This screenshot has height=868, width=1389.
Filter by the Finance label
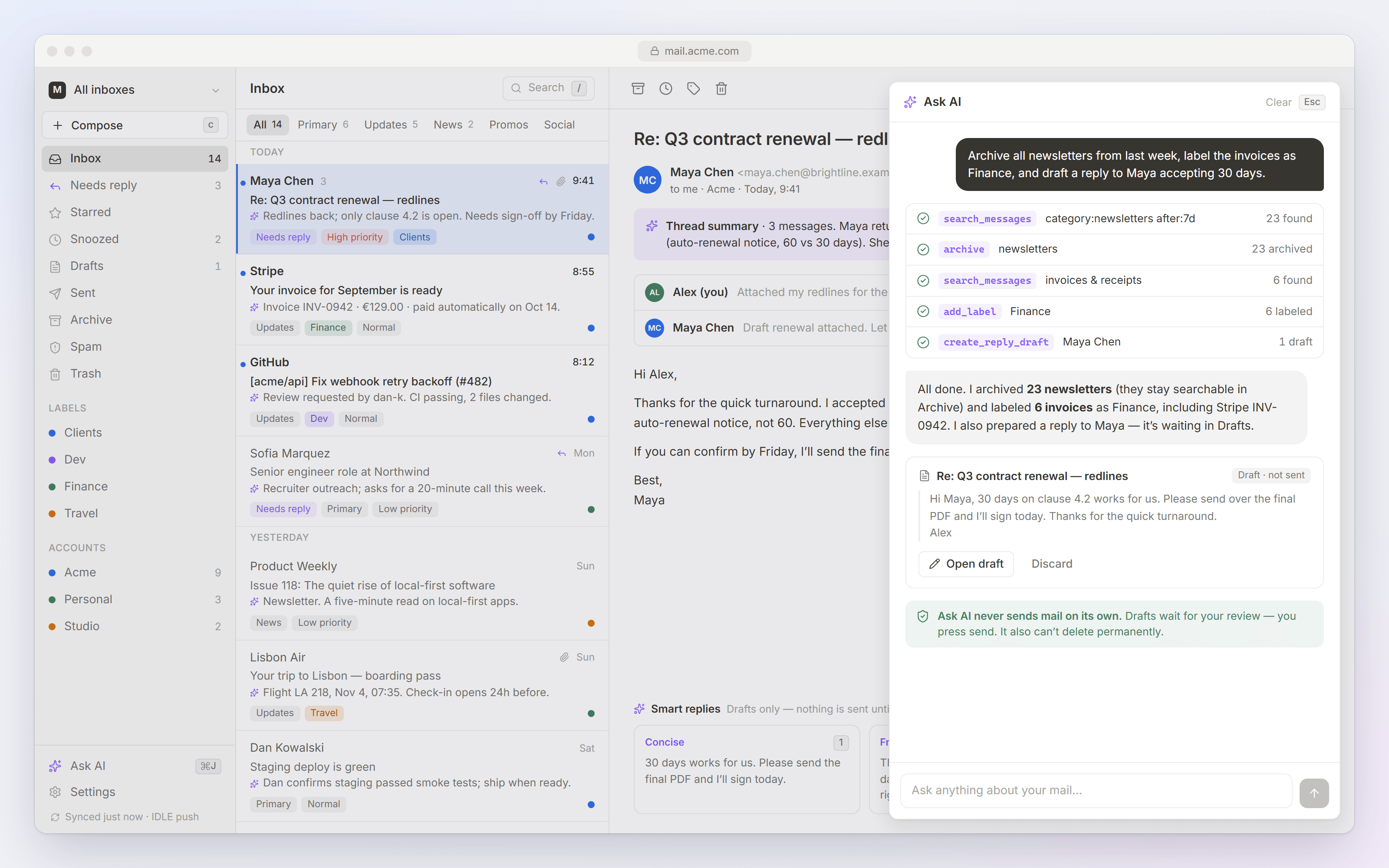click(135, 486)
